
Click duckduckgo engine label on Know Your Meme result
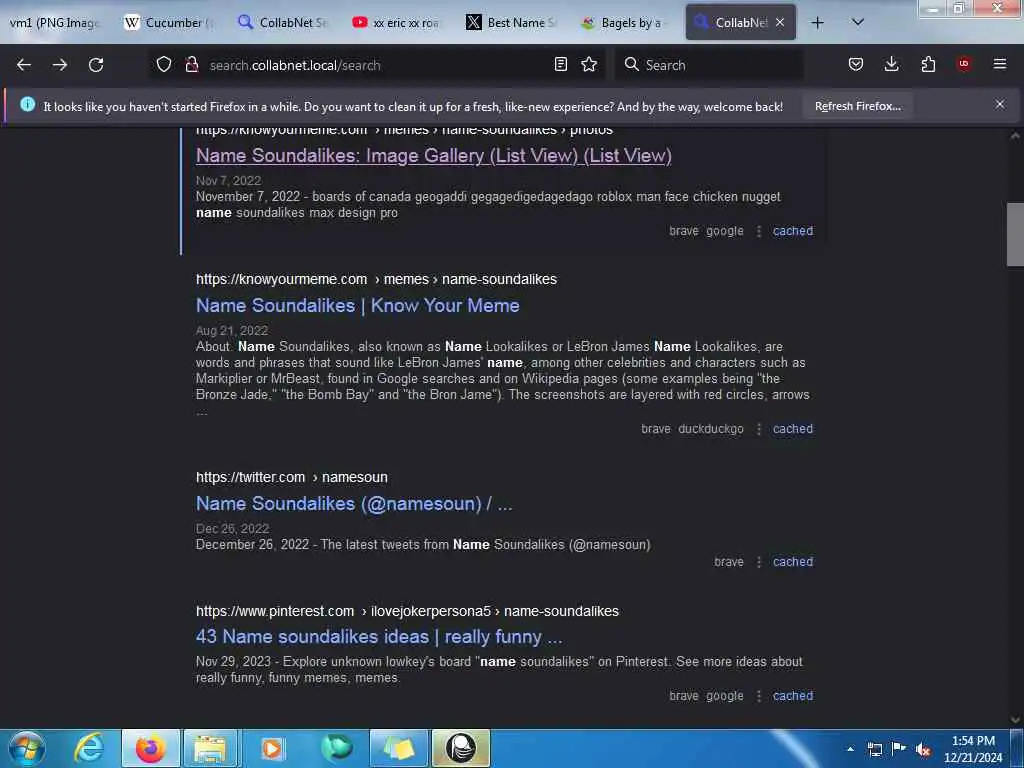point(711,429)
